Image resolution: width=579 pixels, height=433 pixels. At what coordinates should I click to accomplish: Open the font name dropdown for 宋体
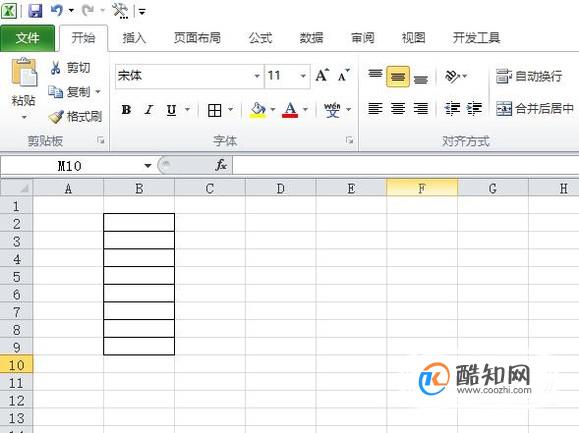coord(257,76)
